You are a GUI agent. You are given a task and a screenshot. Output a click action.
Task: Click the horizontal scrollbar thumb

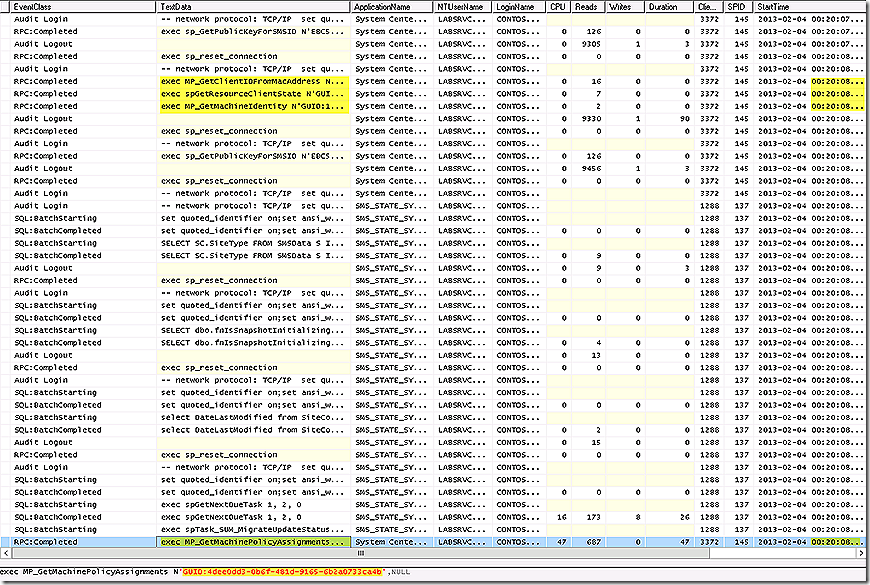[x=361, y=553]
